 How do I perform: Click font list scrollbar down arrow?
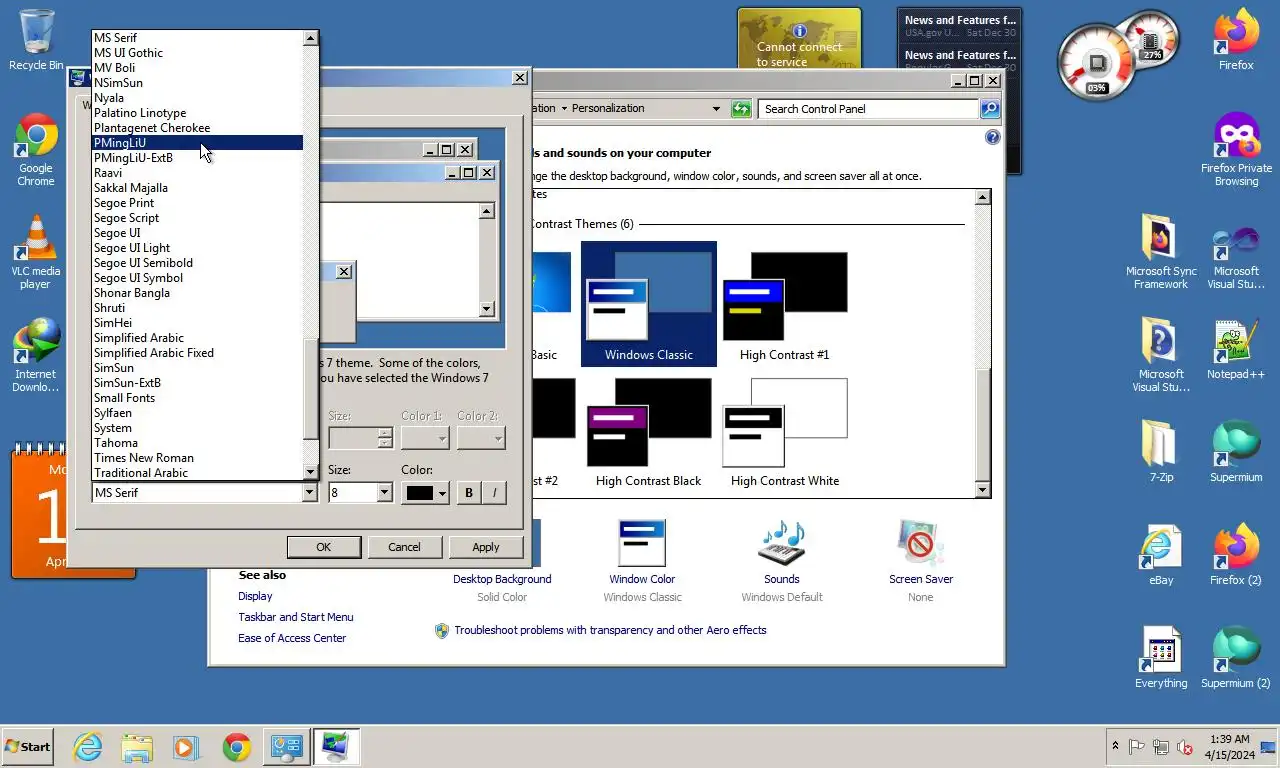tap(310, 472)
